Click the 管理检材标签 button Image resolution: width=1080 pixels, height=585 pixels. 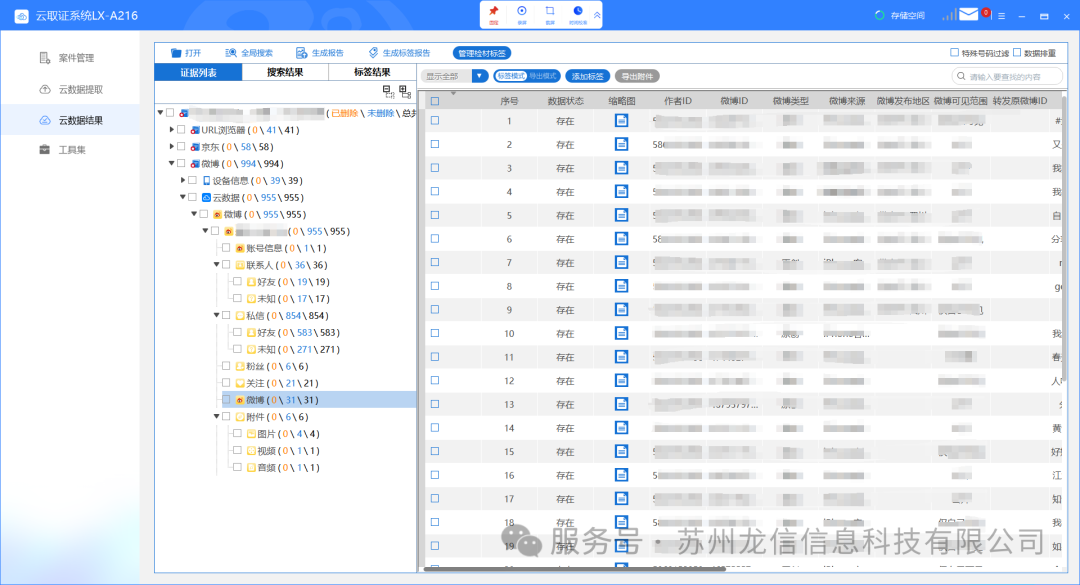pos(482,53)
